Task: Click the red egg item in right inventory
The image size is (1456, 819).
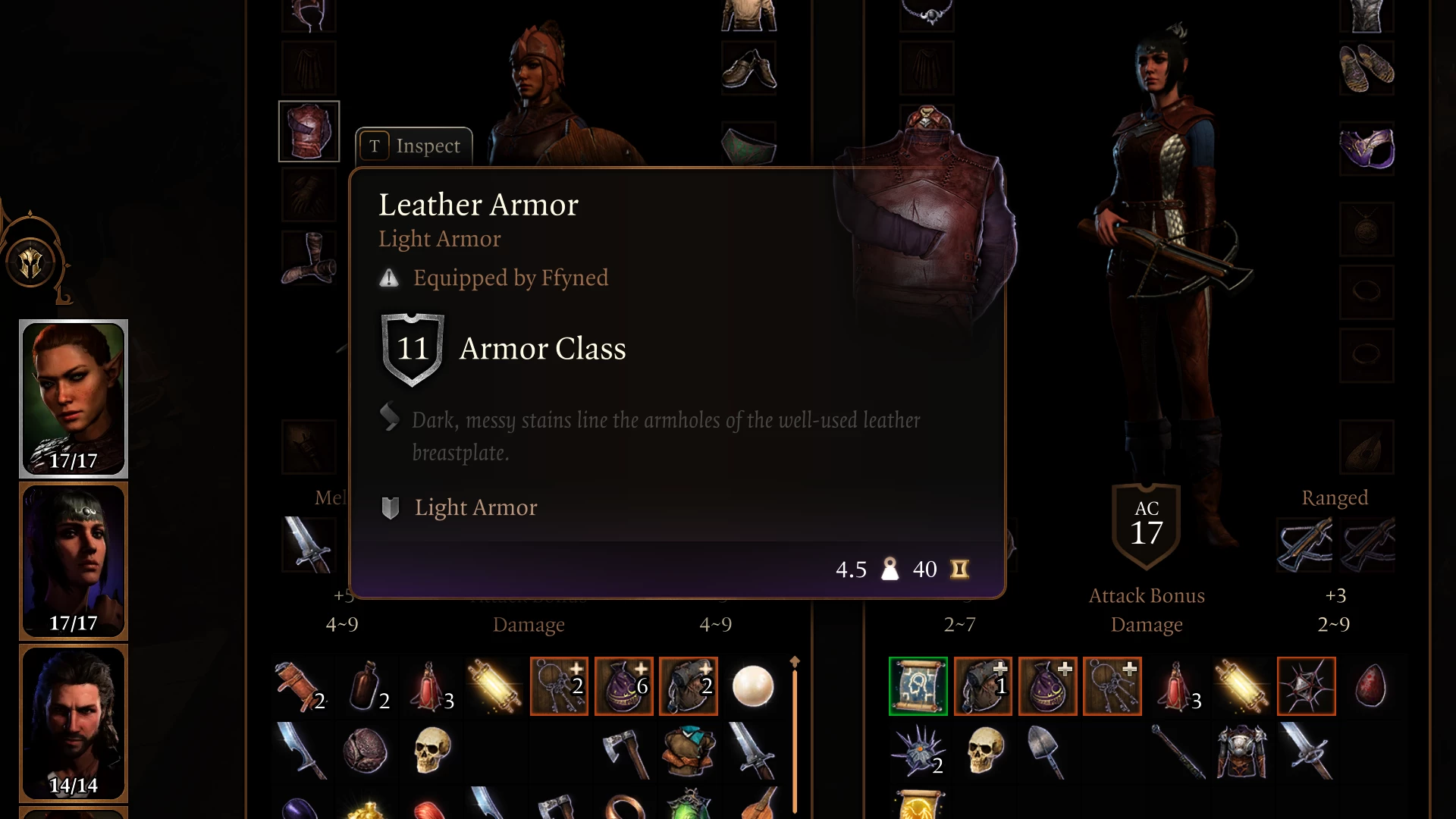Action: point(1370,687)
